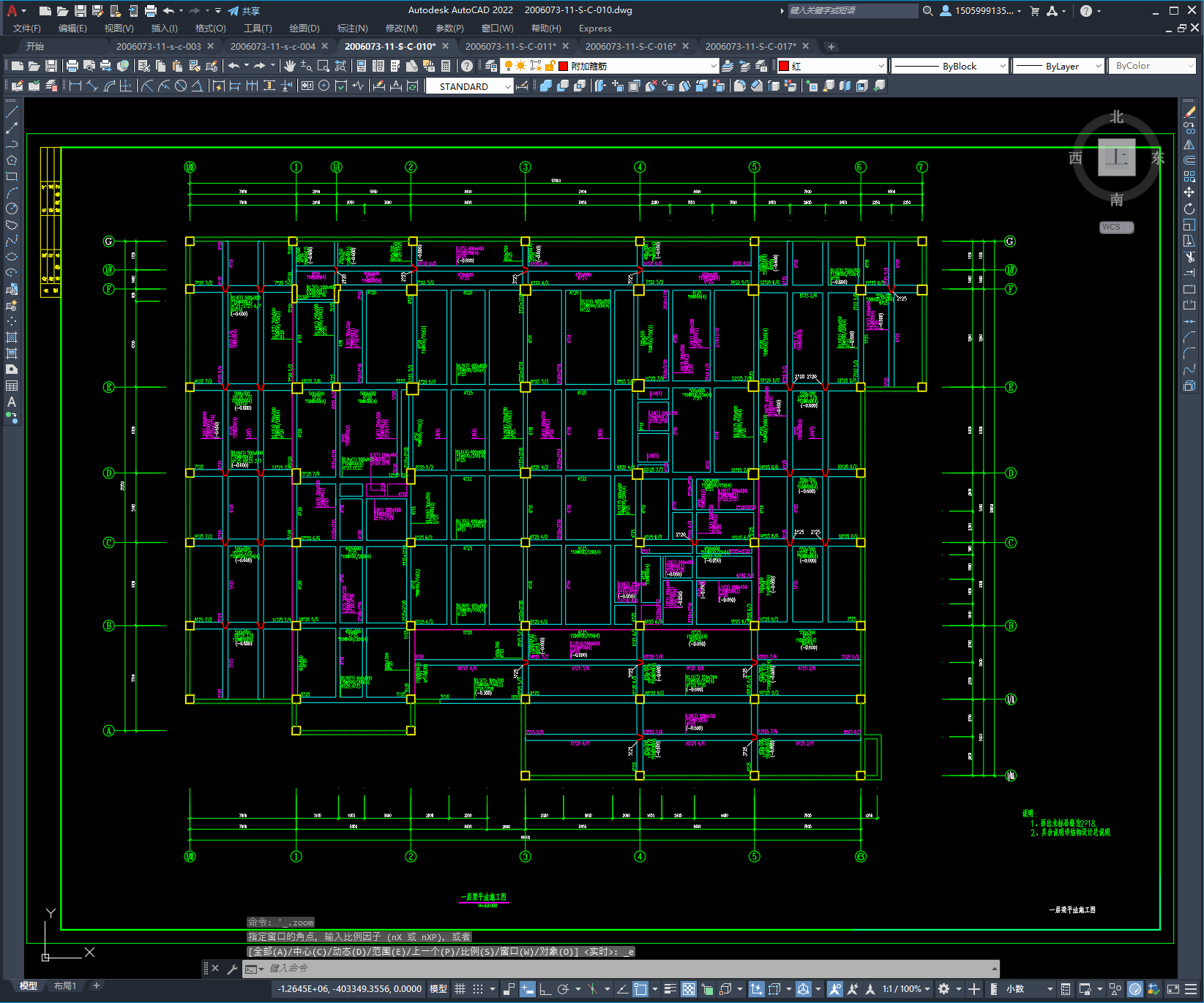
Task: Click the 共享 share button
Action: (244, 11)
